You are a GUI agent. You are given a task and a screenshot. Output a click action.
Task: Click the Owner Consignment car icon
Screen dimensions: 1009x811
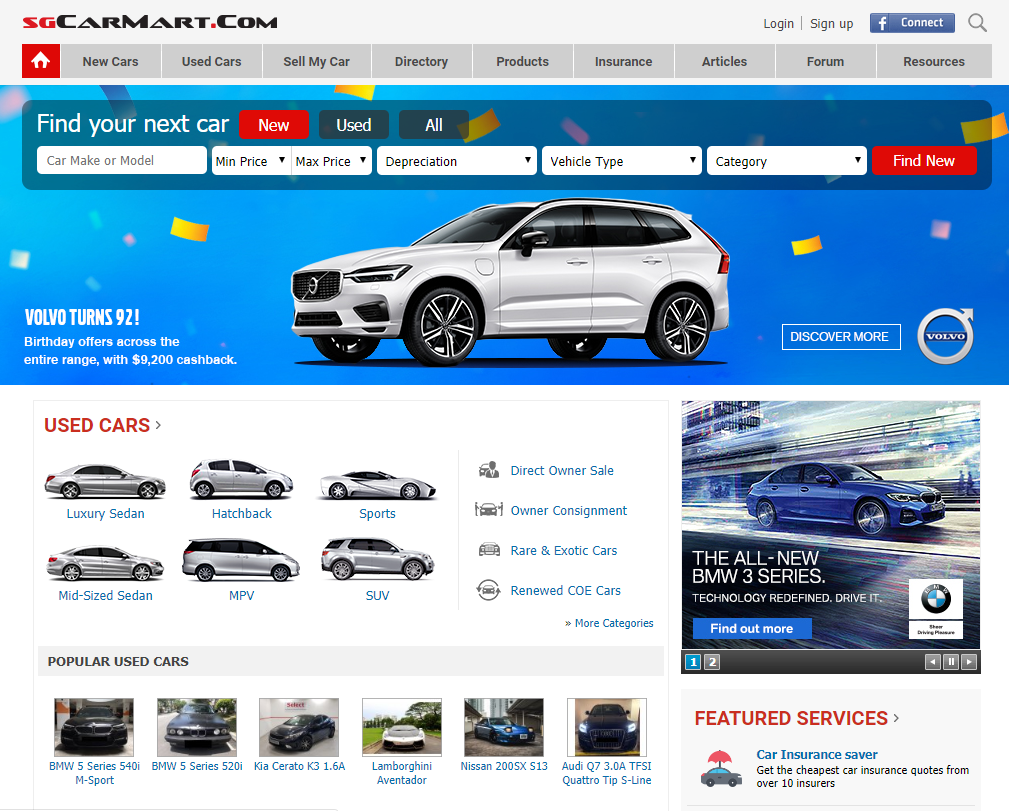pos(489,510)
